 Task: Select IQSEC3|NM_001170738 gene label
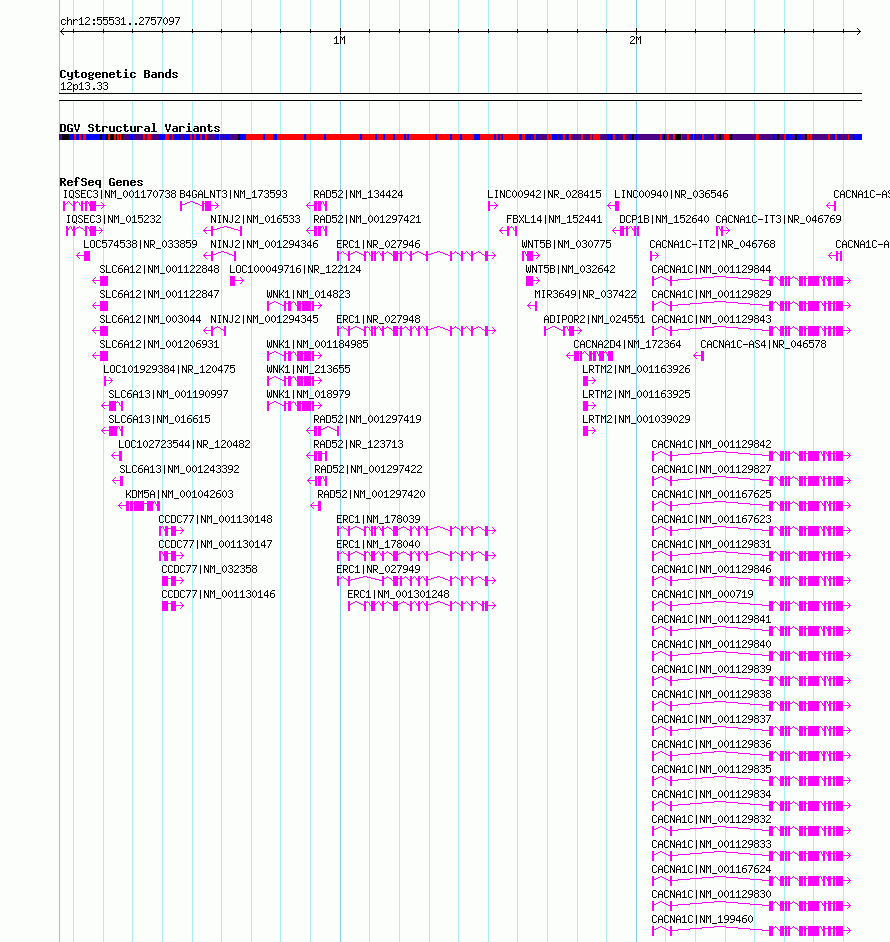click(120, 195)
